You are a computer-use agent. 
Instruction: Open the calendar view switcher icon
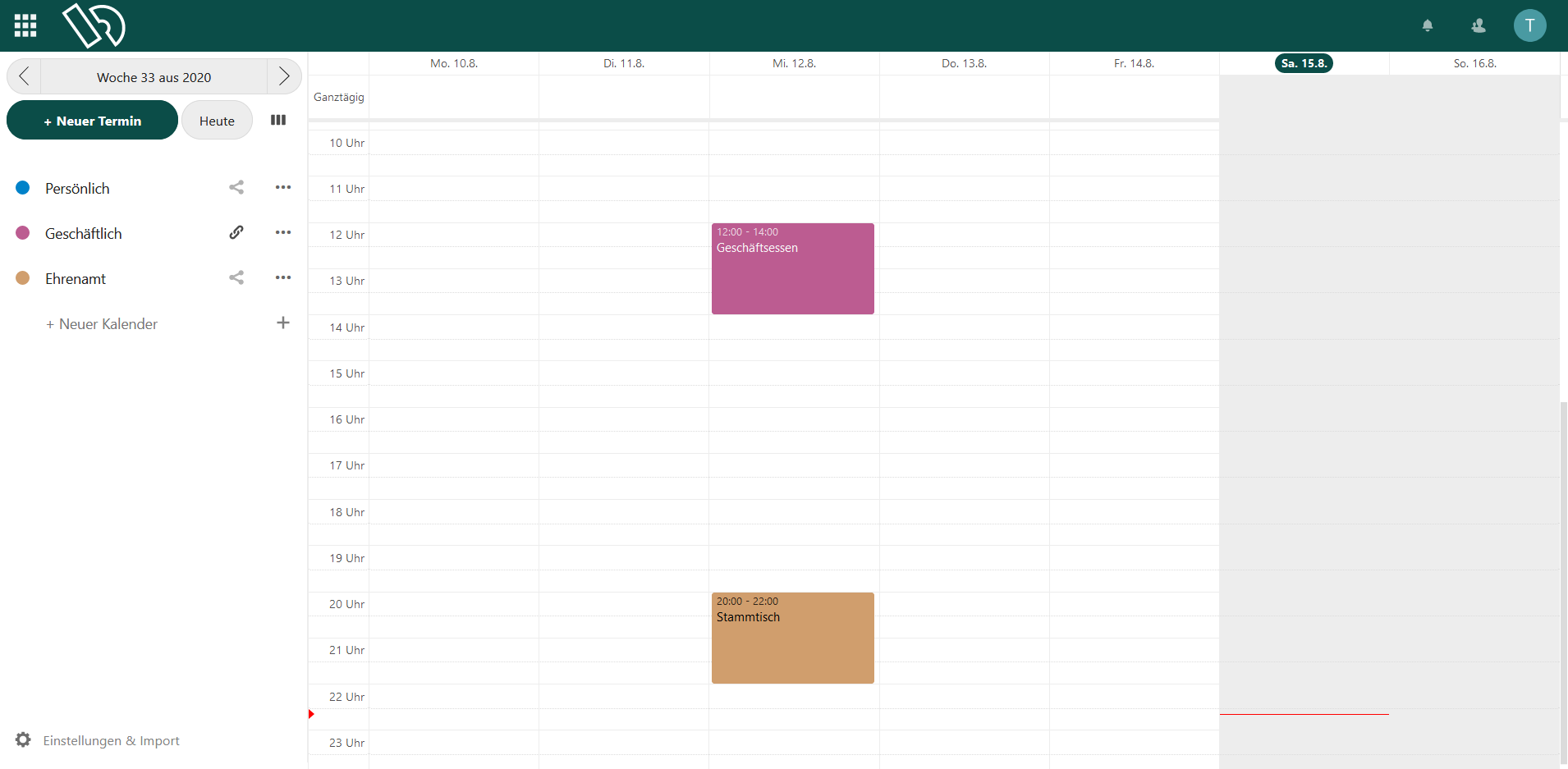(278, 120)
